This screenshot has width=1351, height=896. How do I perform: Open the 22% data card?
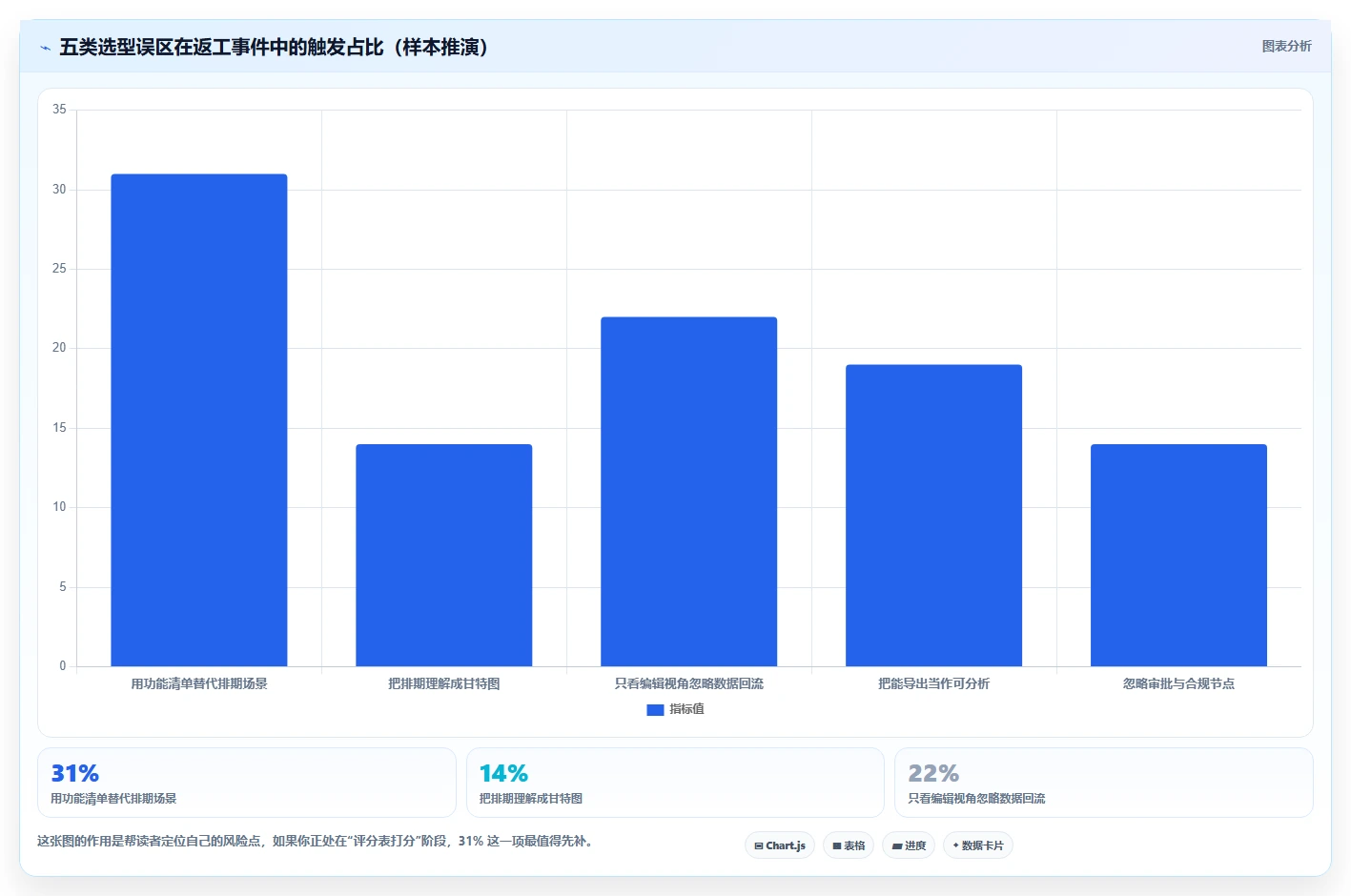(x=1104, y=783)
